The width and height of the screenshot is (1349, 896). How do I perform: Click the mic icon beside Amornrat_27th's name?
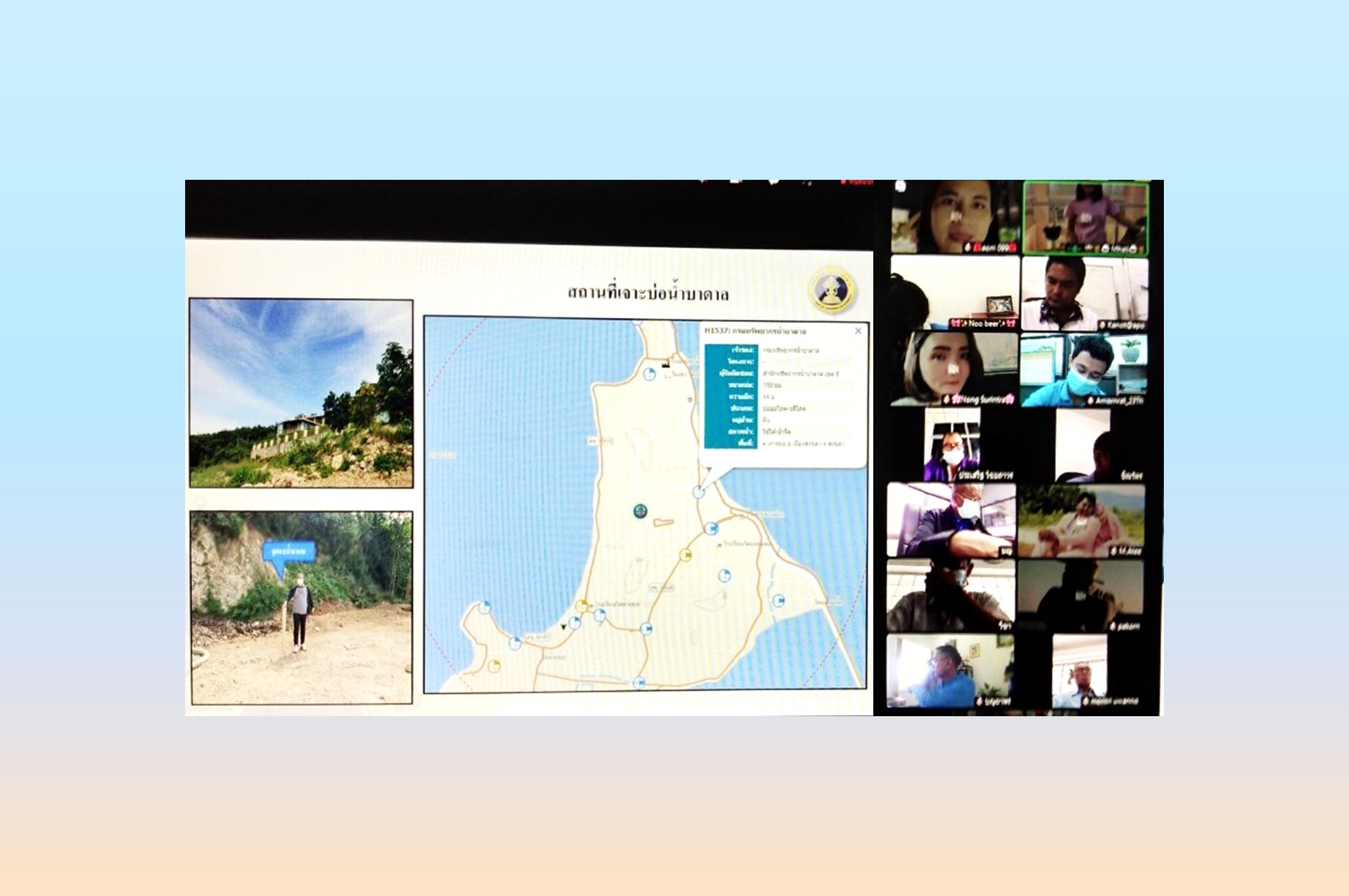(x=1090, y=400)
